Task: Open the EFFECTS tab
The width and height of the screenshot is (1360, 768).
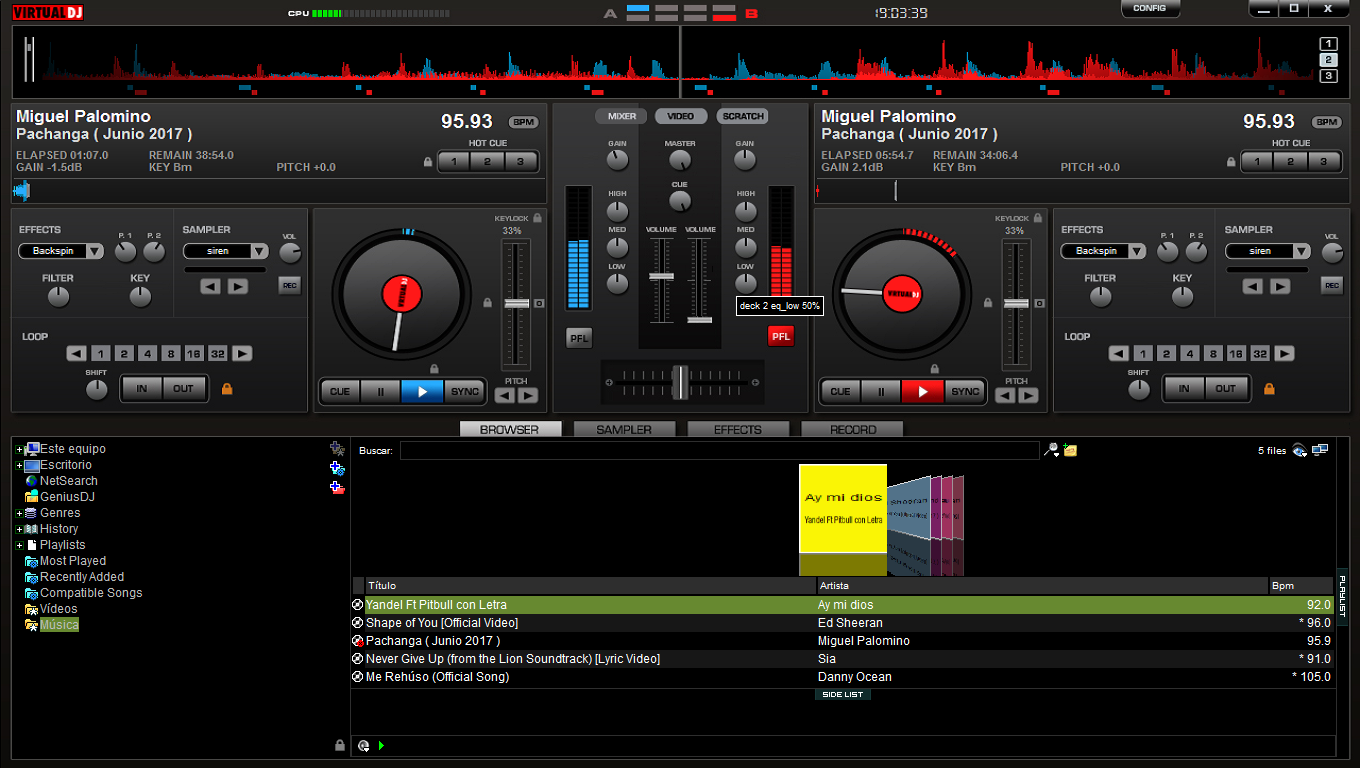Action: coord(738,429)
